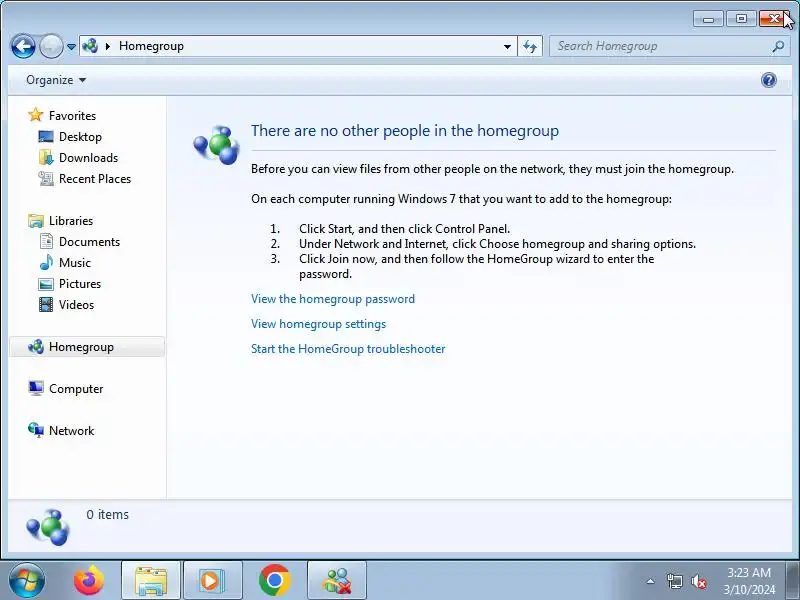
Task: Click View the homegroup password link
Action: pyautogui.click(x=333, y=299)
